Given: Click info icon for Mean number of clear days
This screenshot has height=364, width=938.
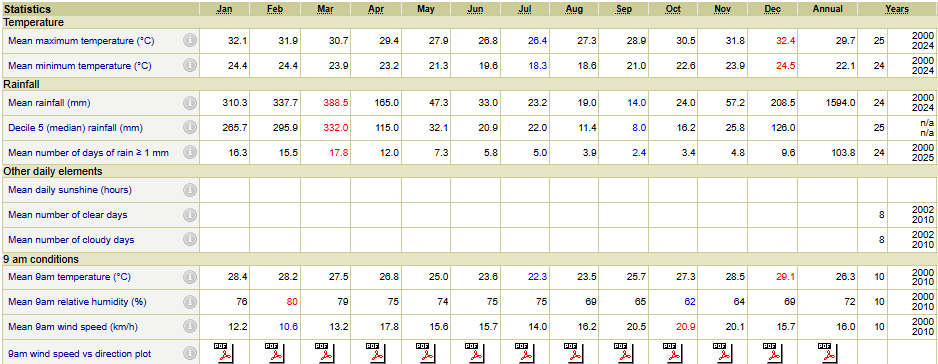Looking at the screenshot, I should pos(190,215).
